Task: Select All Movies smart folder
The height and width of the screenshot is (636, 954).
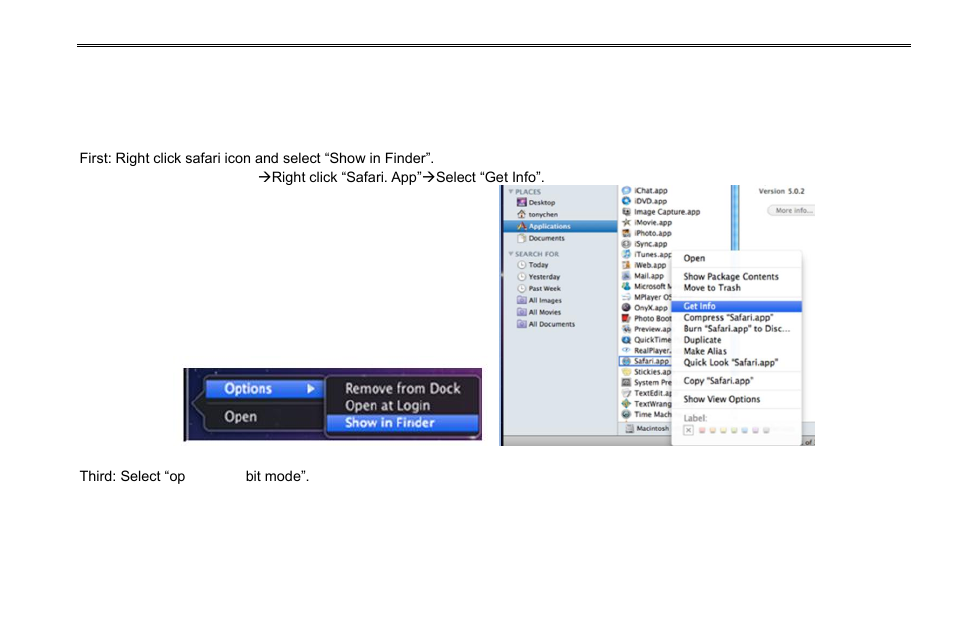Action: [x=545, y=312]
